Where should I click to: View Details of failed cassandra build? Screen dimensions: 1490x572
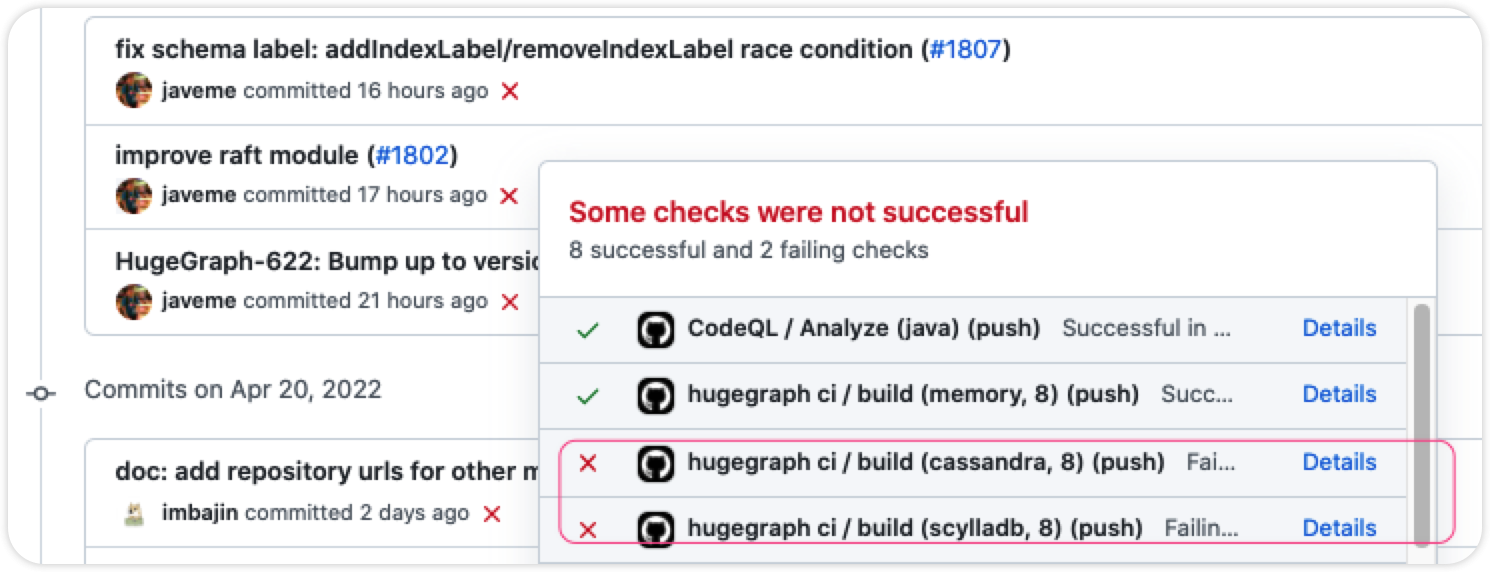click(1339, 462)
